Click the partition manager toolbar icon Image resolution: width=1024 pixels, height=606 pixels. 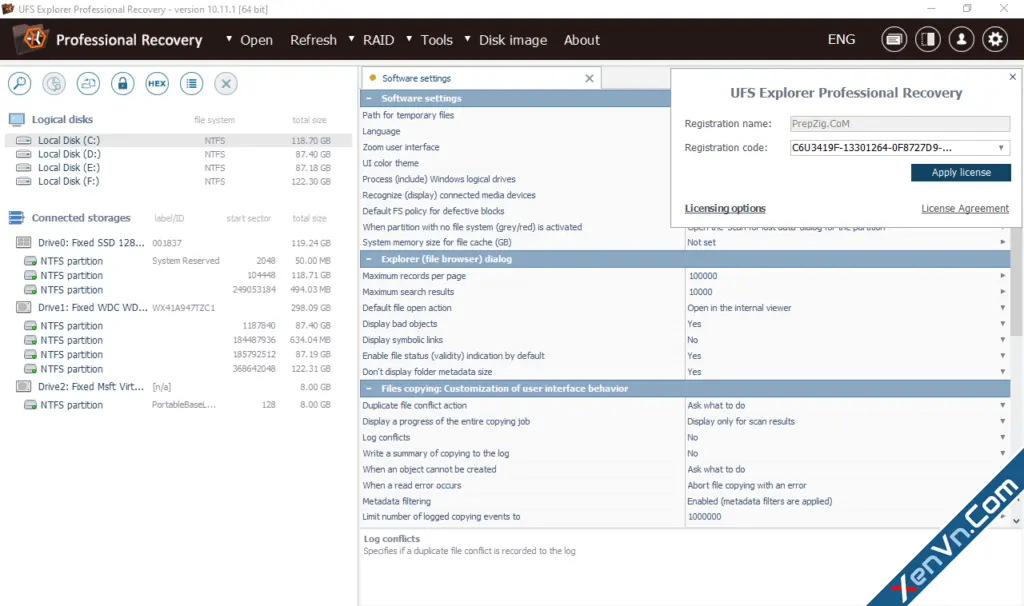click(x=88, y=84)
